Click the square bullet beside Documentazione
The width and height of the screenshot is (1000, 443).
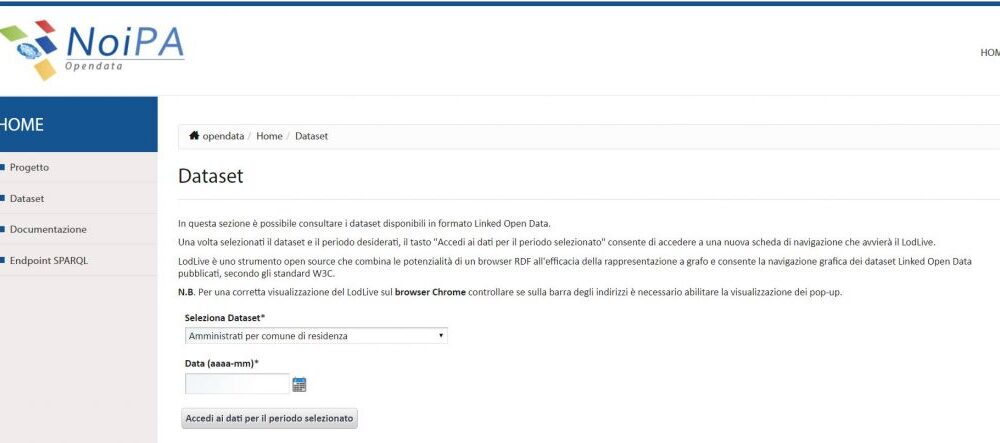pyautogui.click(x=2, y=229)
